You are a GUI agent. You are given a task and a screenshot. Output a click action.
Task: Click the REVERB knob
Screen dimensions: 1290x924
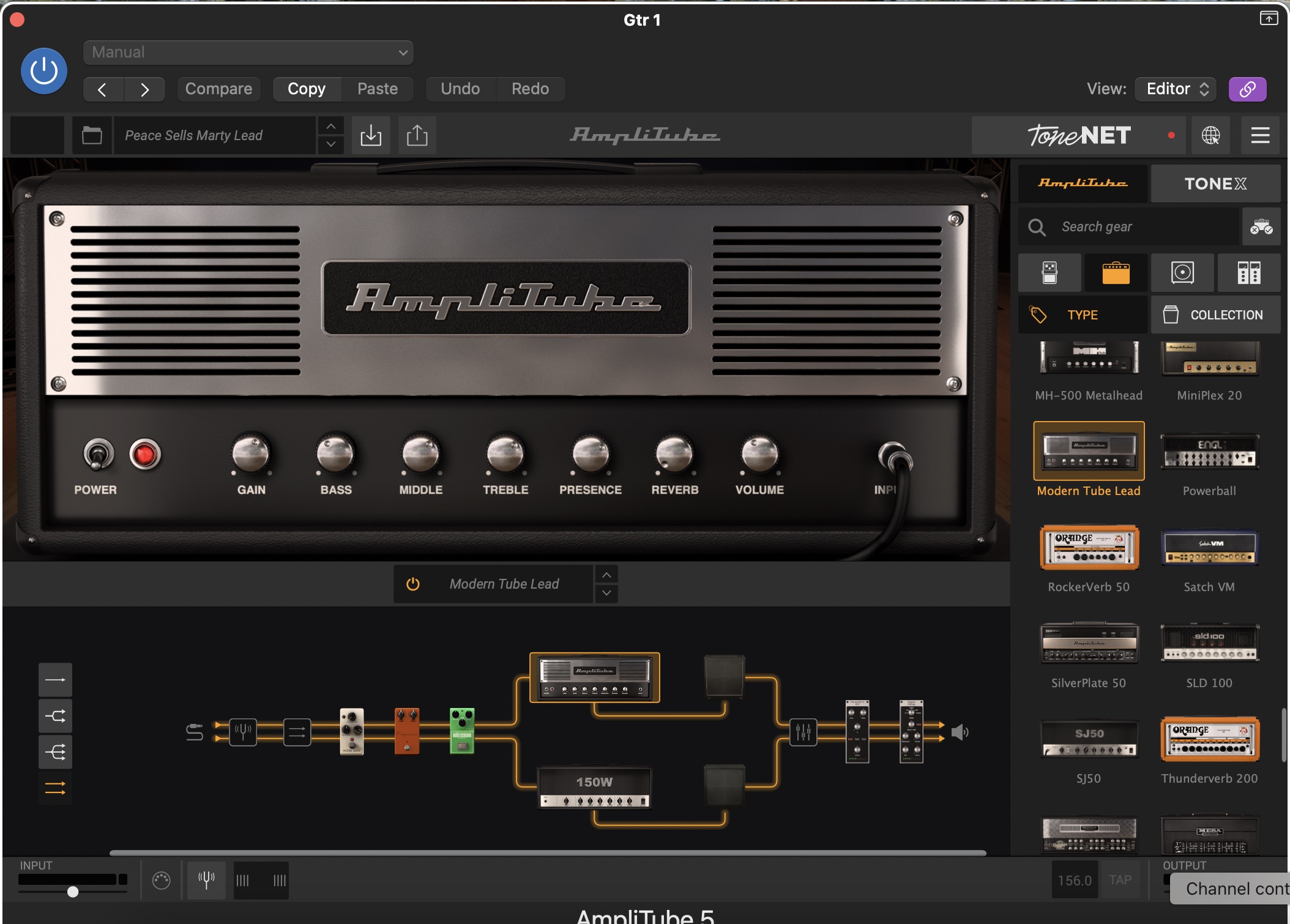674,453
